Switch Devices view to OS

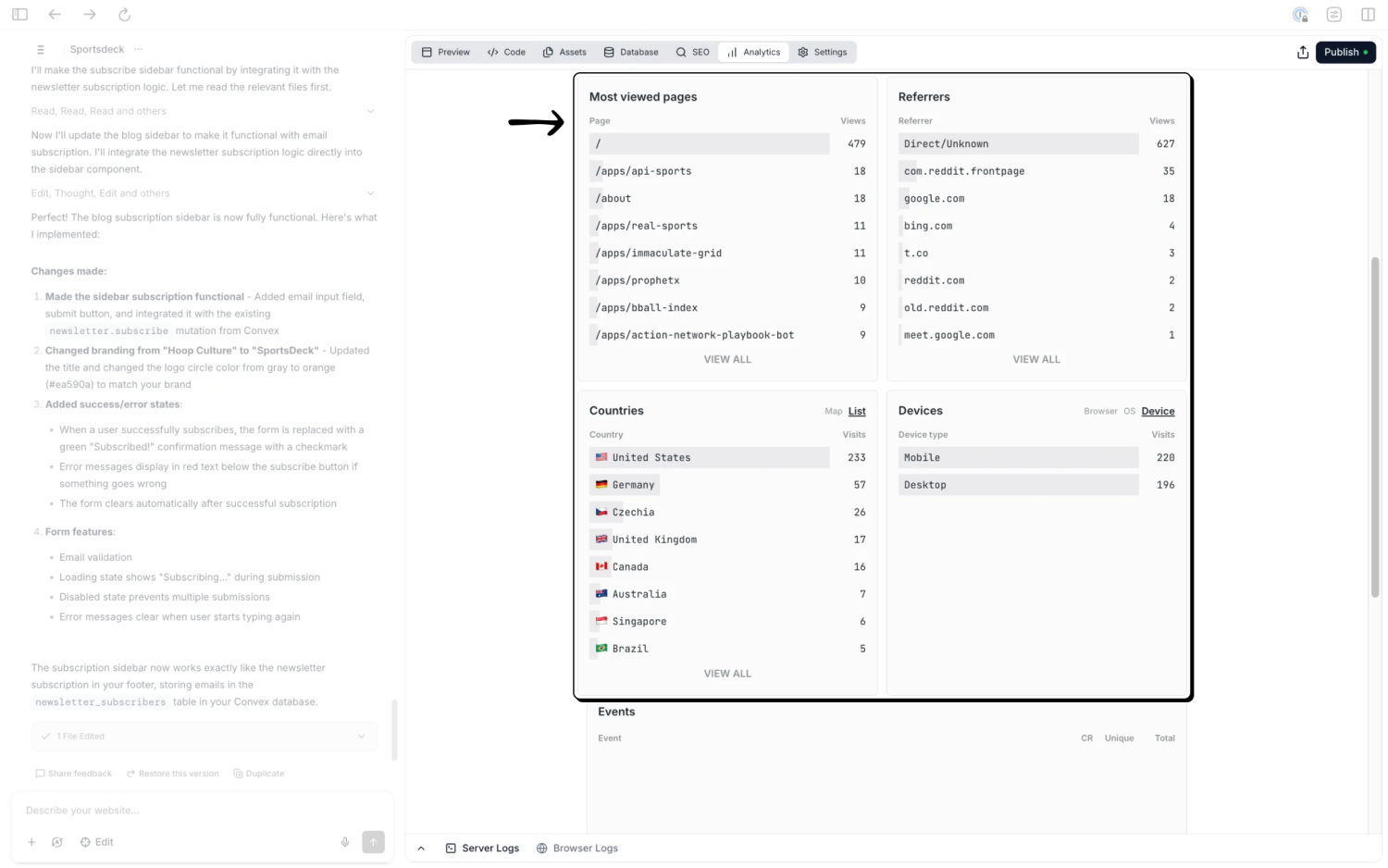point(1129,411)
